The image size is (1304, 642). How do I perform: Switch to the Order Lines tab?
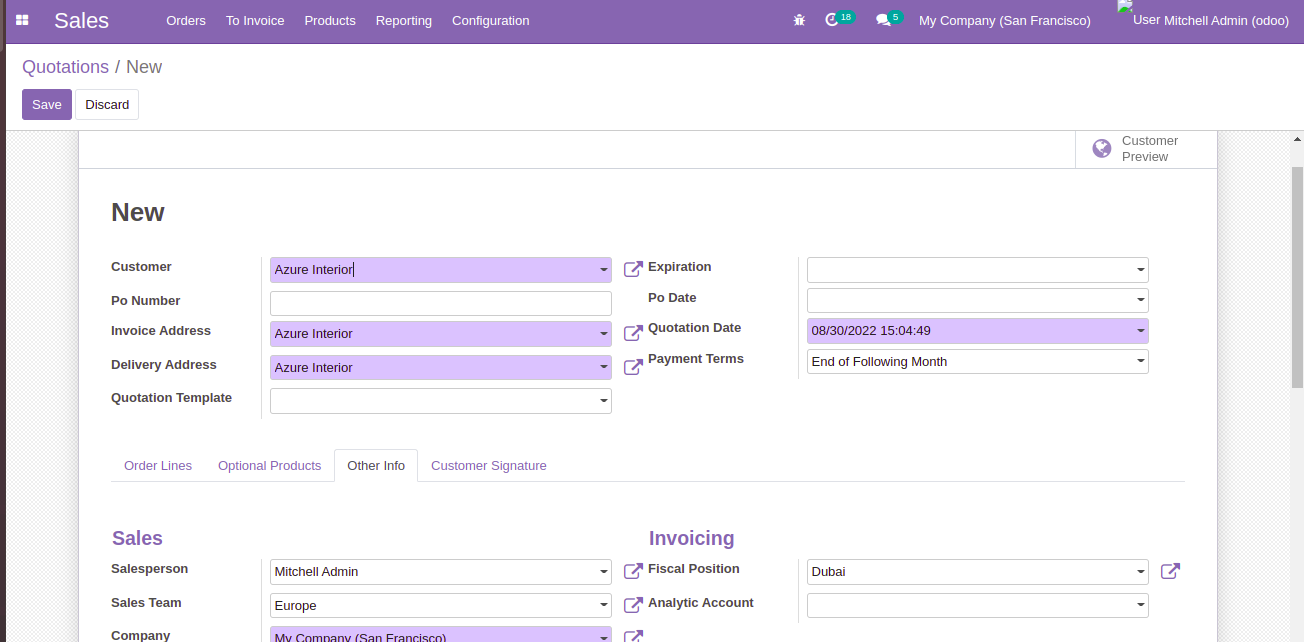point(158,465)
